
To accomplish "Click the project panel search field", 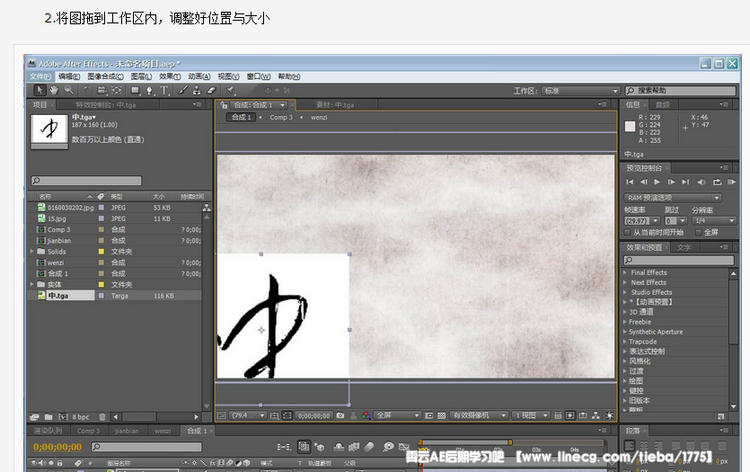I will point(86,180).
